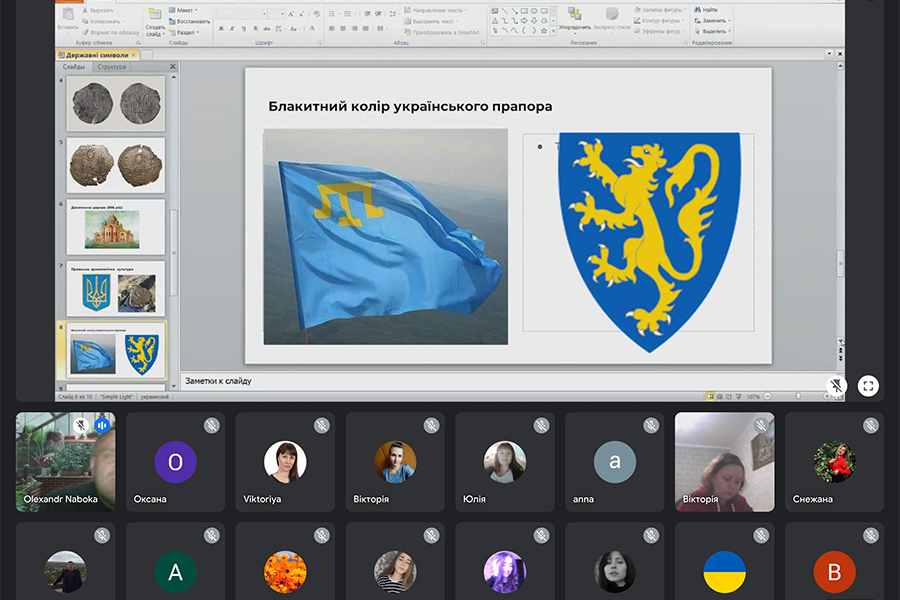Image resolution: width=900 pixels, height=600 pixels.
Task: Click muted microphone icon on Viktoriya's tile
Action: tap(321, 426)
